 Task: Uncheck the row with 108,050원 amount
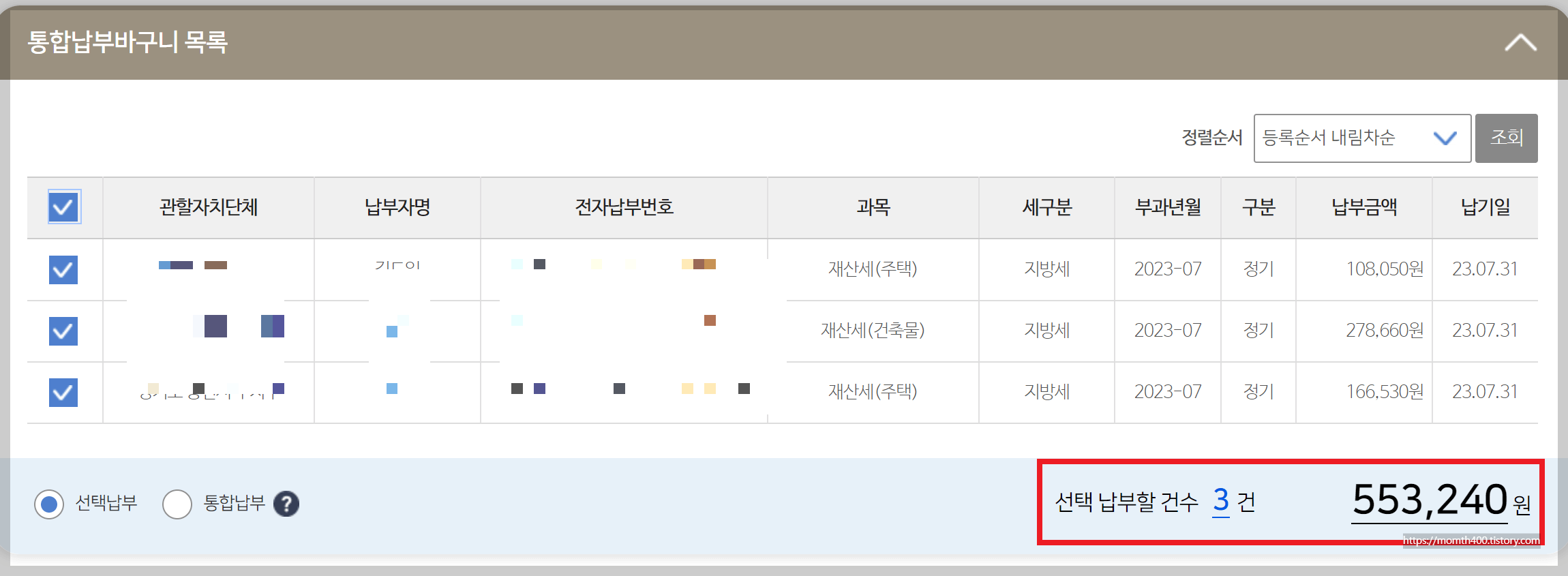[x=63, y=270]
